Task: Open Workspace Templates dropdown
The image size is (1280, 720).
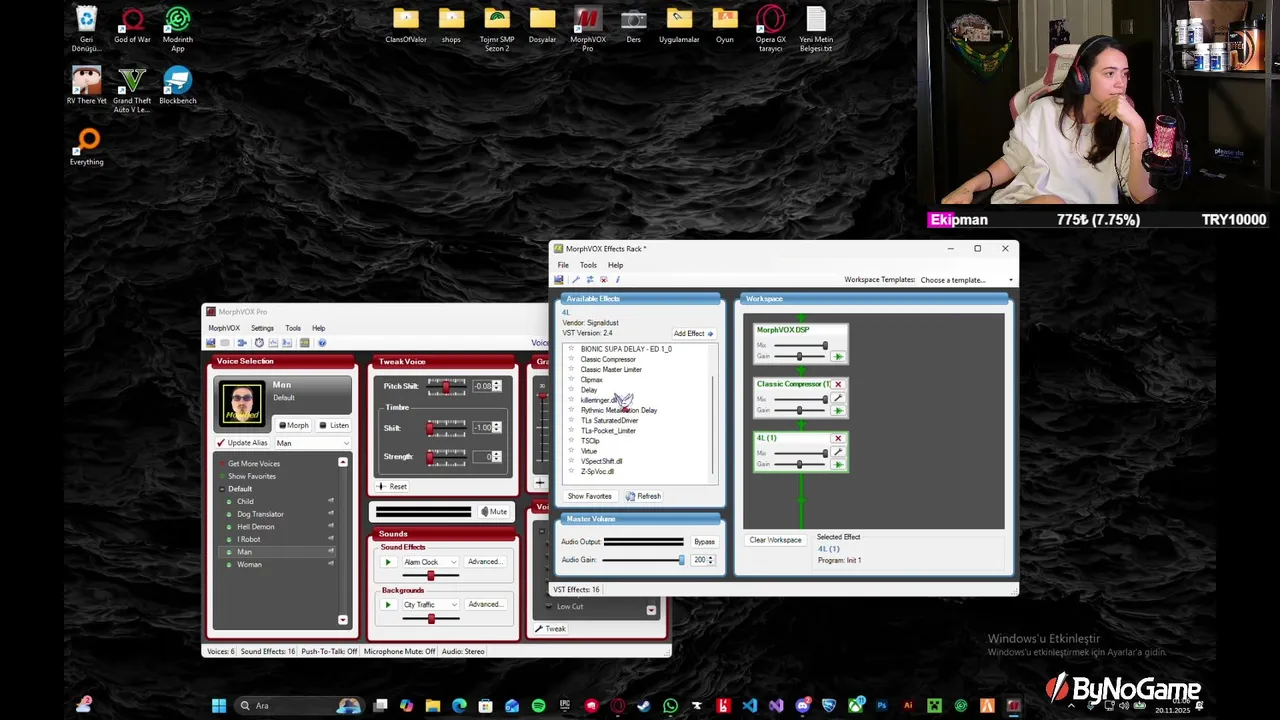Action: point(967,280)
